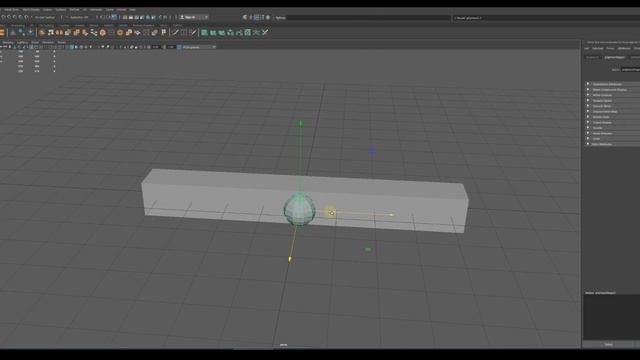Switch to pSphereShape1 tab
640x360 pixels.
(x=614, y=57)
